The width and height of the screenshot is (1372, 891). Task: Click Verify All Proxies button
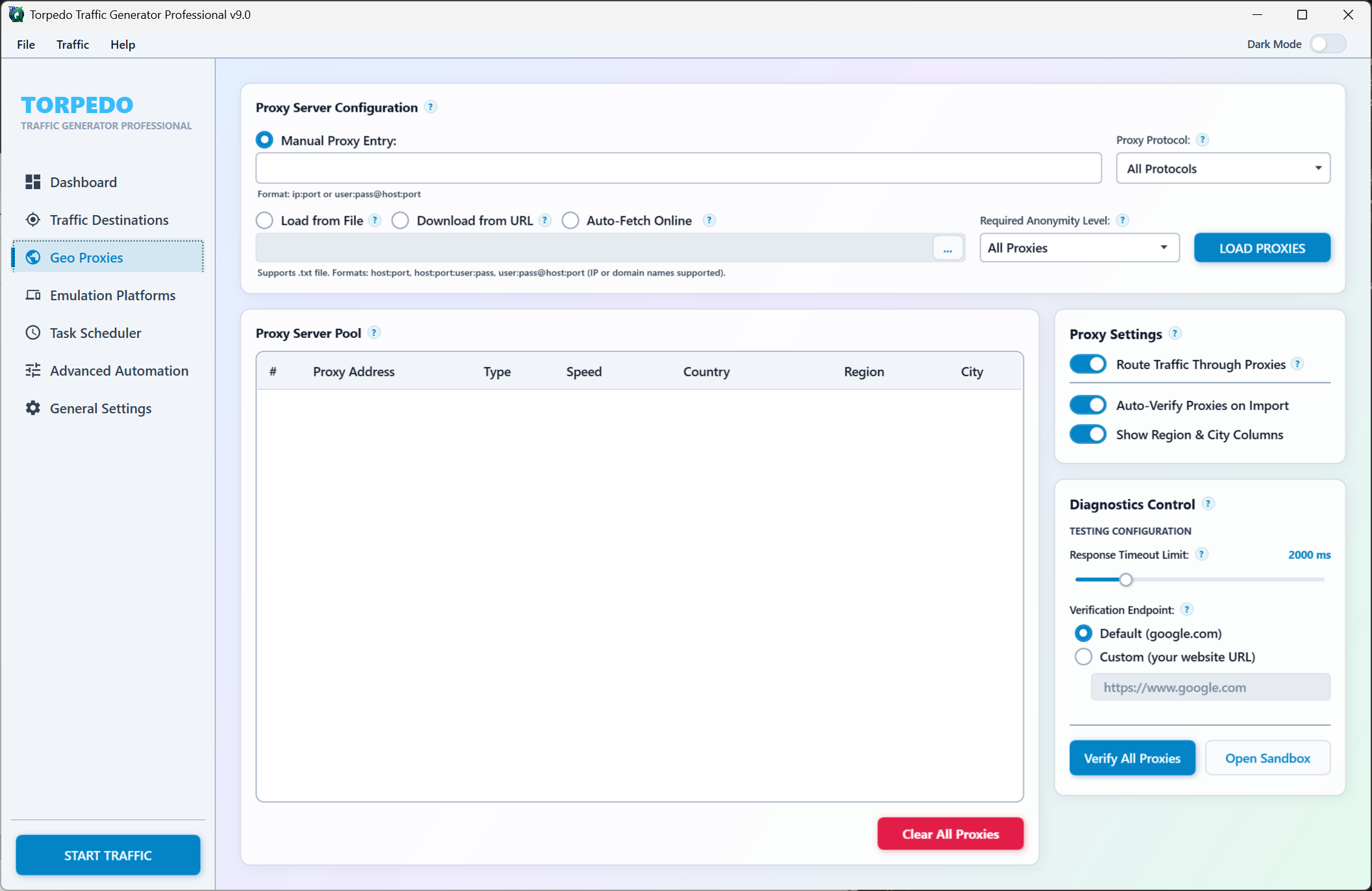coord(1132,758)
